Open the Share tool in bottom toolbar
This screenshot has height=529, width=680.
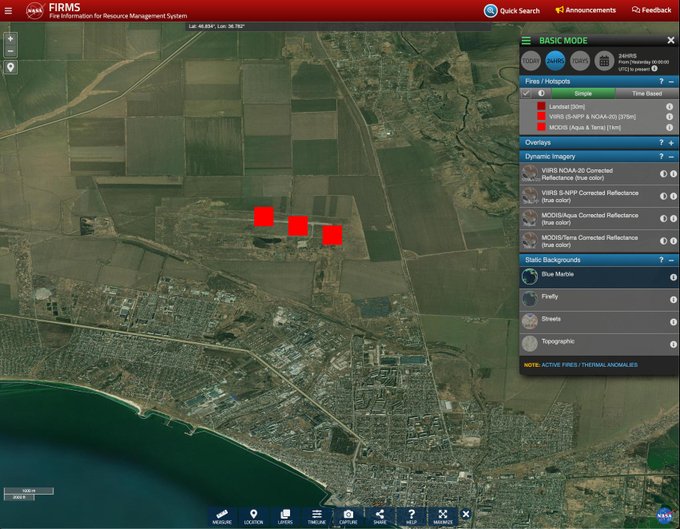(x=379, y=517)
